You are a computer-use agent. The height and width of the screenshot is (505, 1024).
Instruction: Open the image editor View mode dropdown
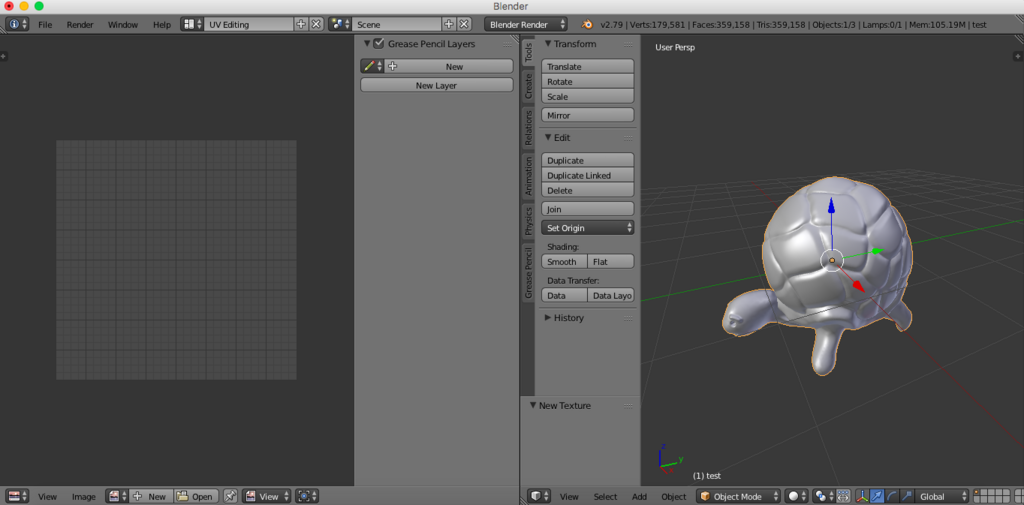266,497
